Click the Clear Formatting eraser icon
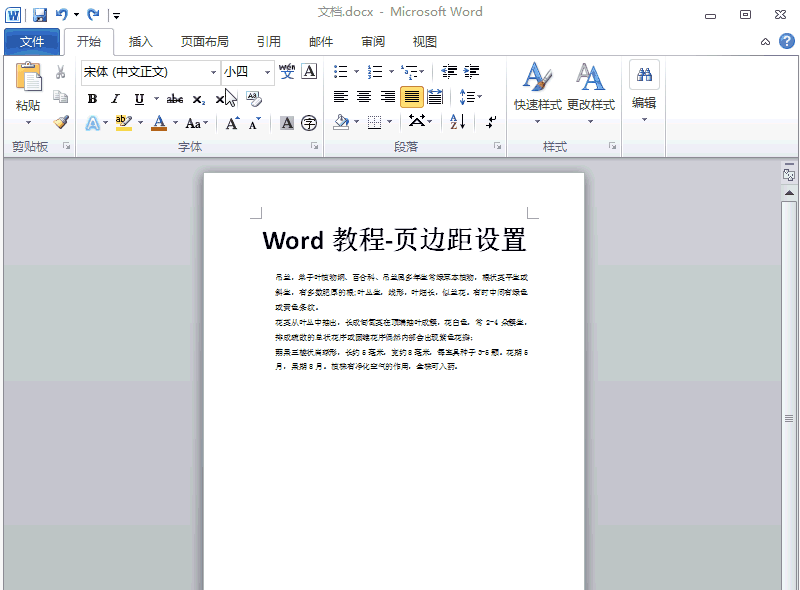 click(253, 98)
